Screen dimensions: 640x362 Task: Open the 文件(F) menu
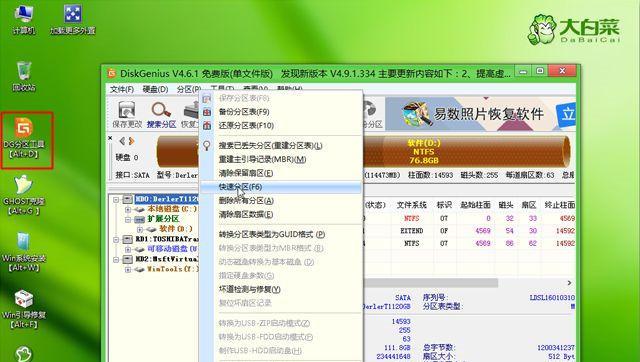[x=122, y=89]
